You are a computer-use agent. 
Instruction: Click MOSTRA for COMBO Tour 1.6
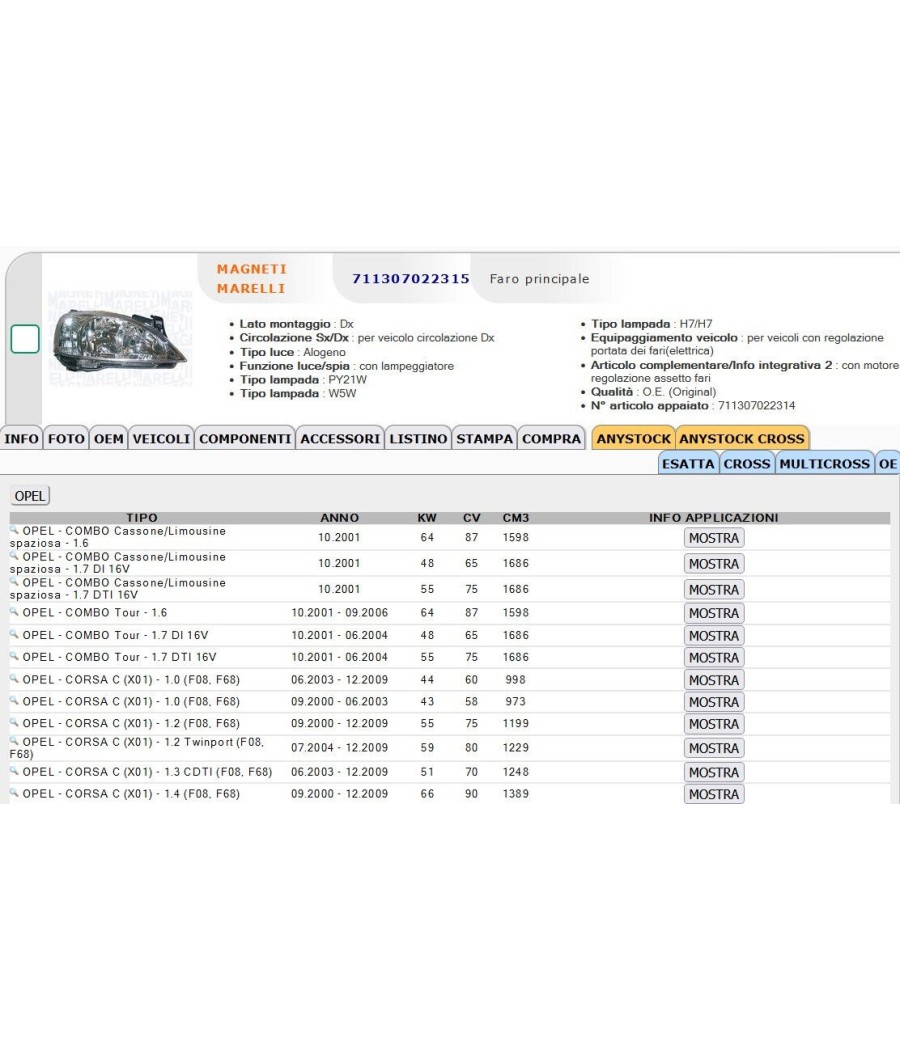pos(714,613)
